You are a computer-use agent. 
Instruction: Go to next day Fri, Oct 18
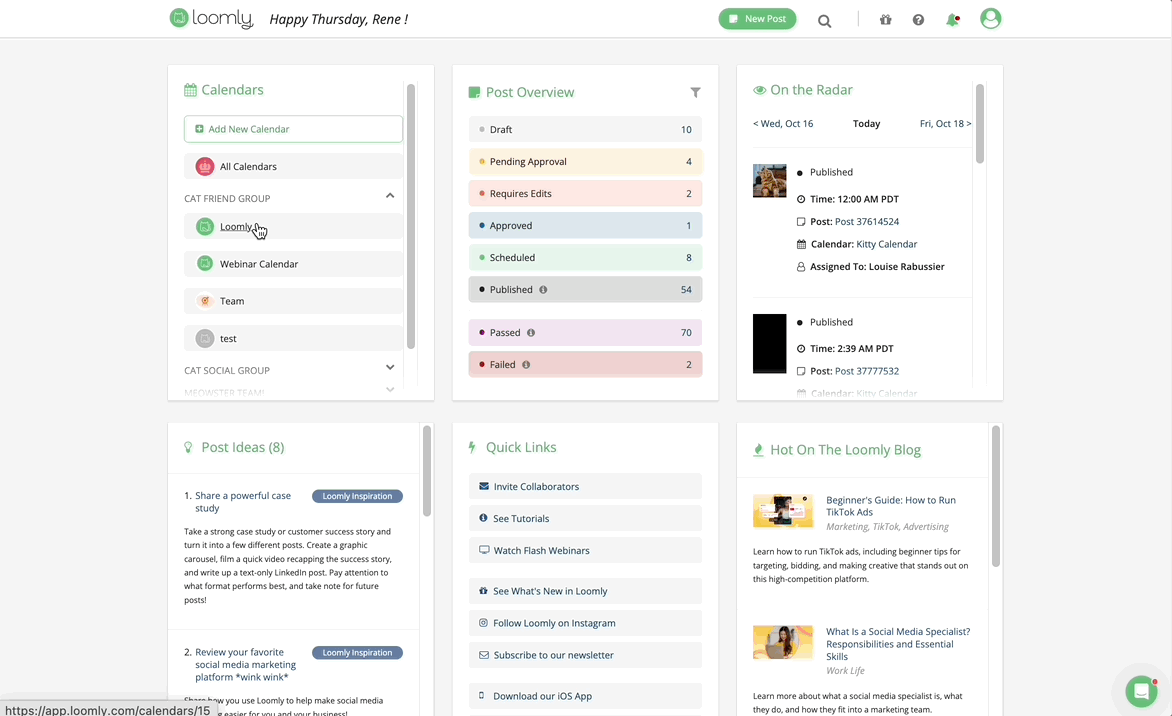pos(945,124)
